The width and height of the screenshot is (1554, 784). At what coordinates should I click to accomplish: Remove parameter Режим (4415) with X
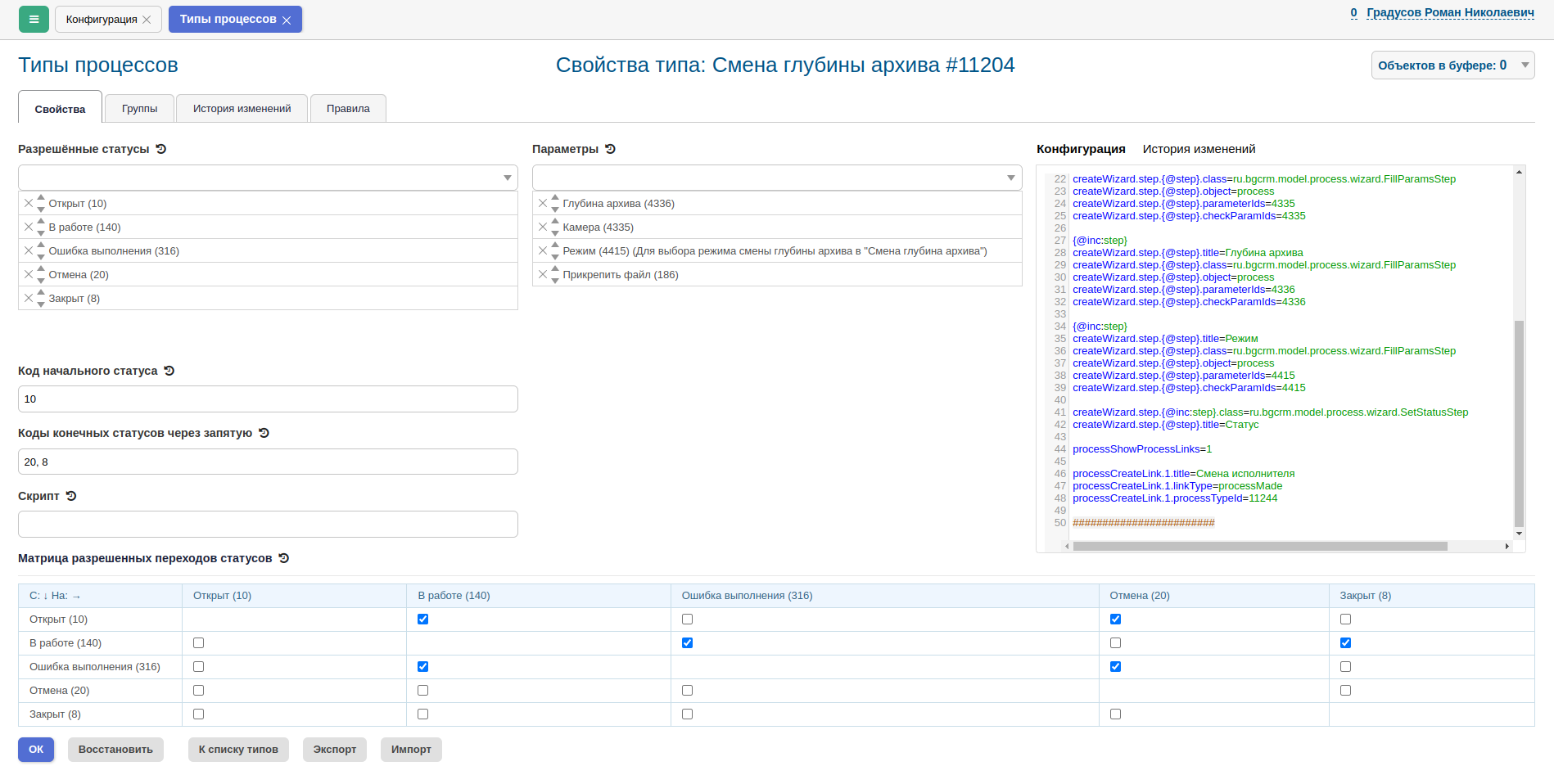[x=543, y=250]
